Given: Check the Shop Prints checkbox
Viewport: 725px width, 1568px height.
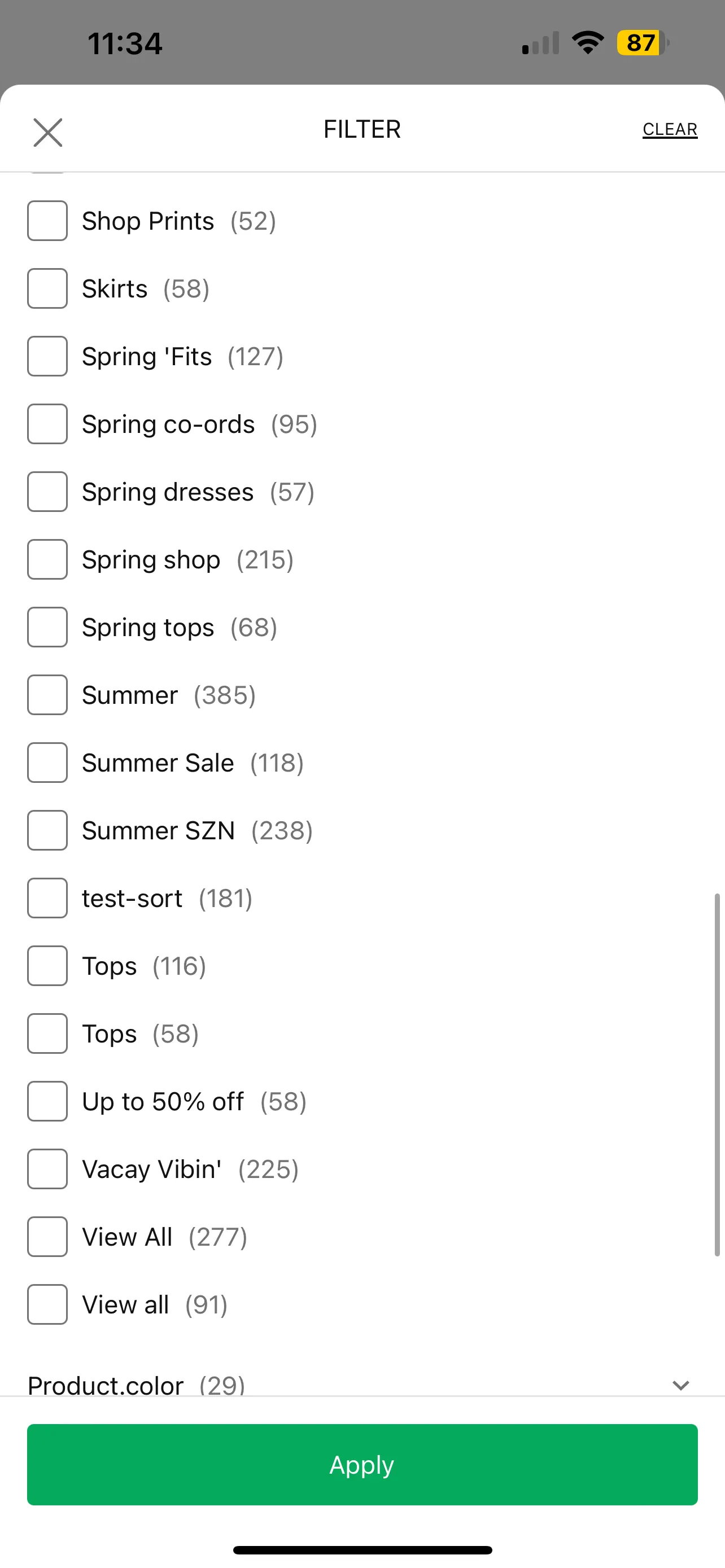Looking at the screenshot, I should point(47,221).
